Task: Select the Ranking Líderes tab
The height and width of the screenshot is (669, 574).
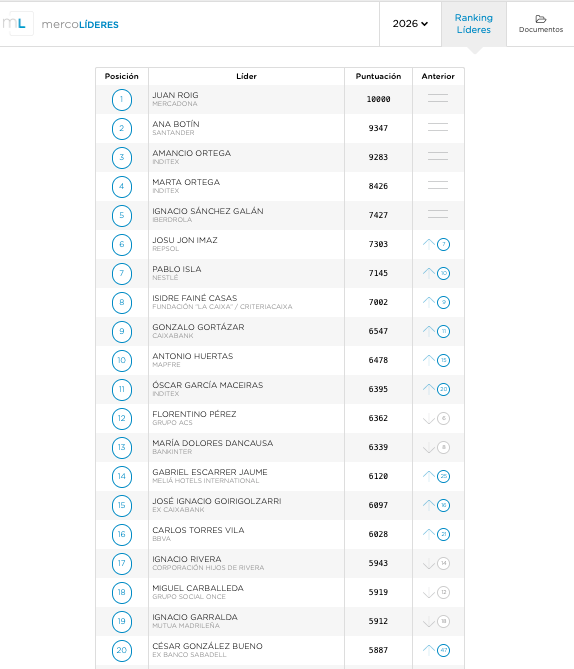Action: [474, 24]
